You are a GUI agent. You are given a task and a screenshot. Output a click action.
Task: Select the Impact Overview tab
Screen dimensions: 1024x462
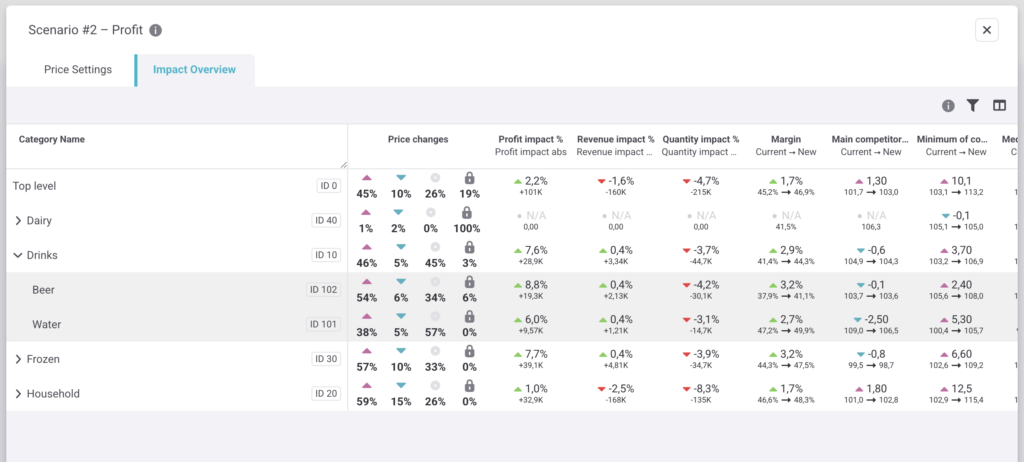tap(195, 70)
